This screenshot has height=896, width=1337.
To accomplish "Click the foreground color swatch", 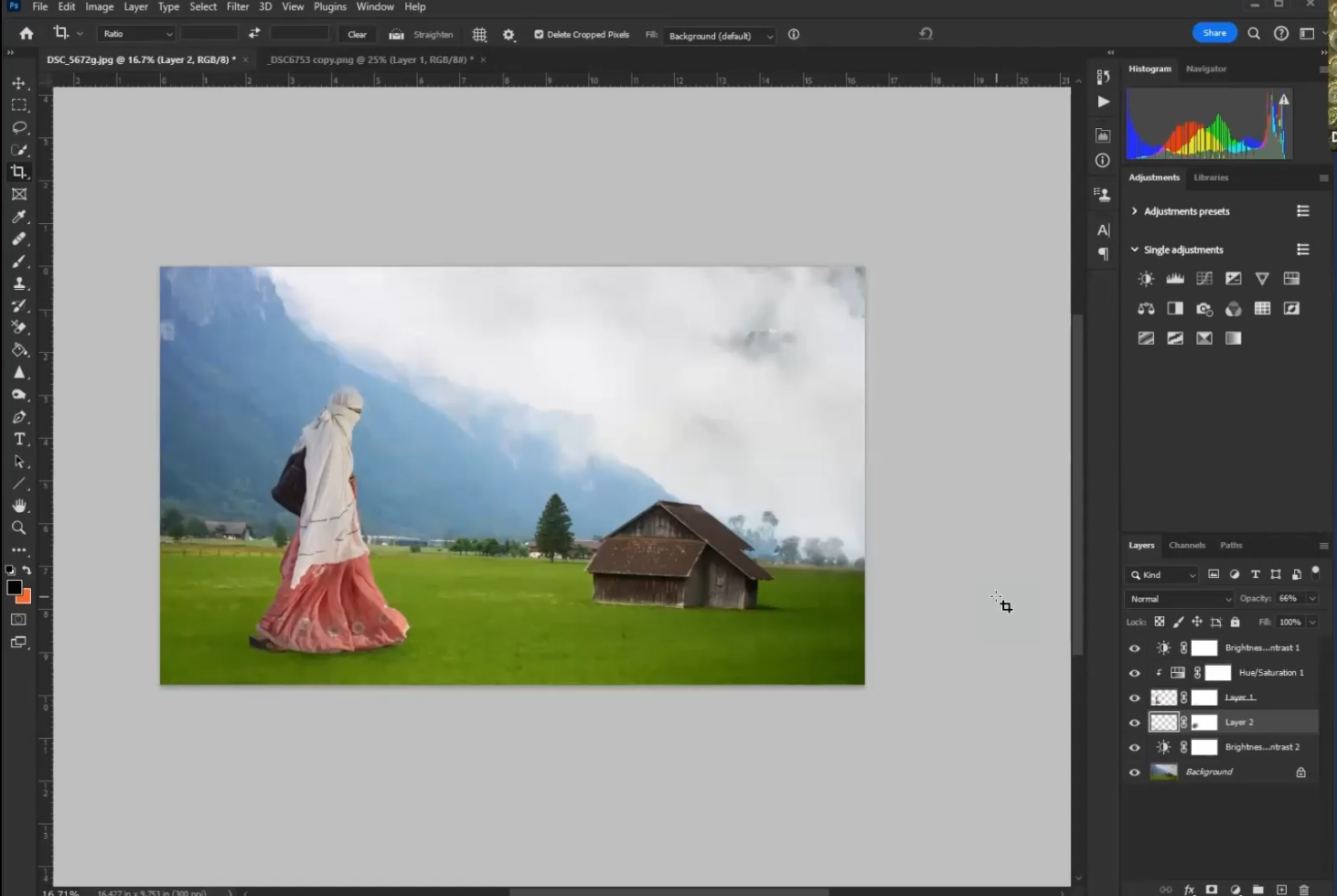I will (x=15, y=588).
